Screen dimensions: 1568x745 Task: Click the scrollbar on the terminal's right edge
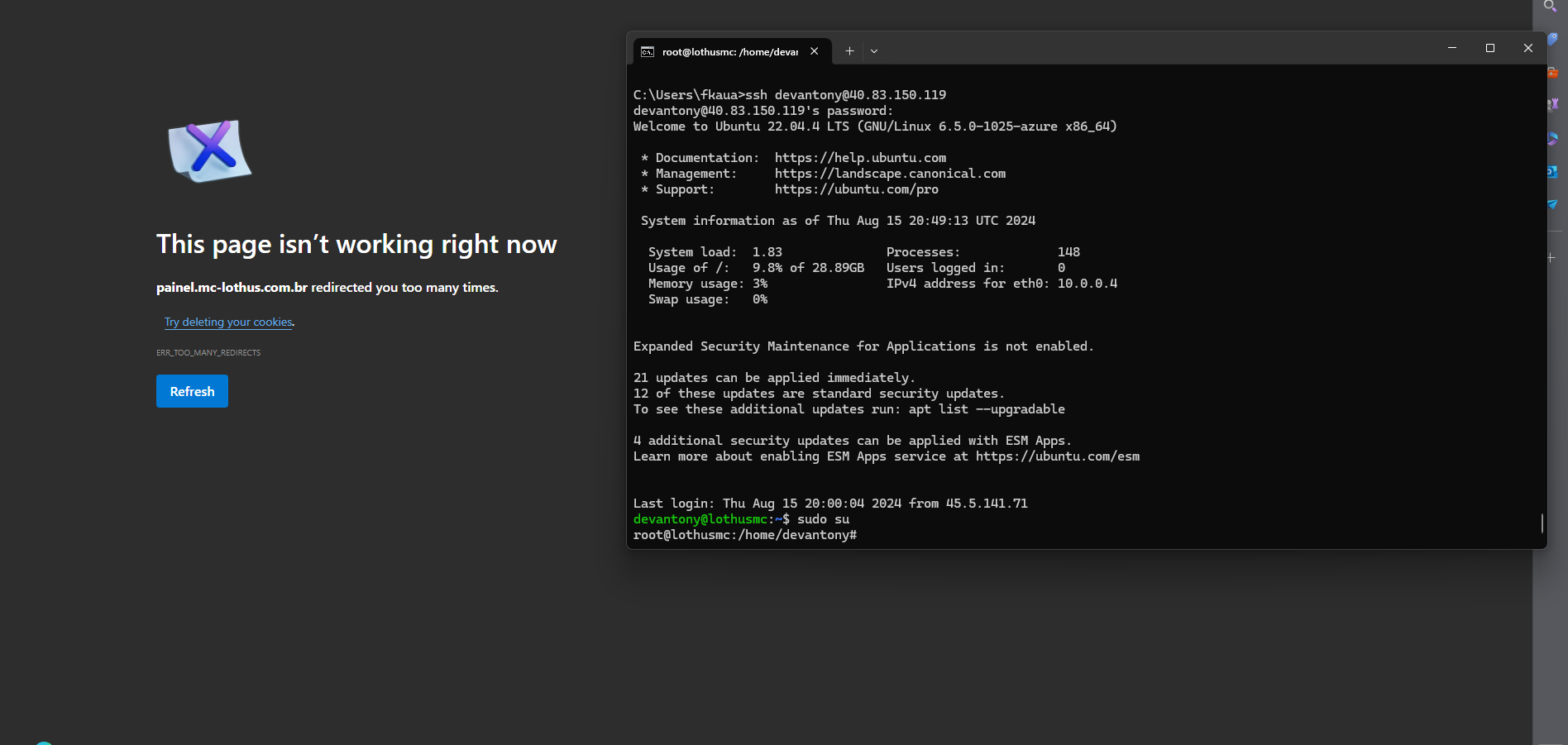coord(1542,523)
